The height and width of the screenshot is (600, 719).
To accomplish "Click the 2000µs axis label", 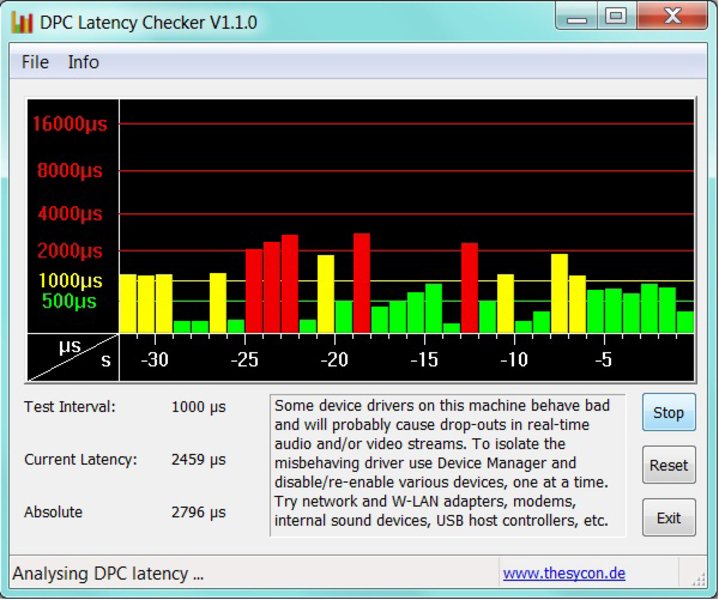I will [70, 251].
